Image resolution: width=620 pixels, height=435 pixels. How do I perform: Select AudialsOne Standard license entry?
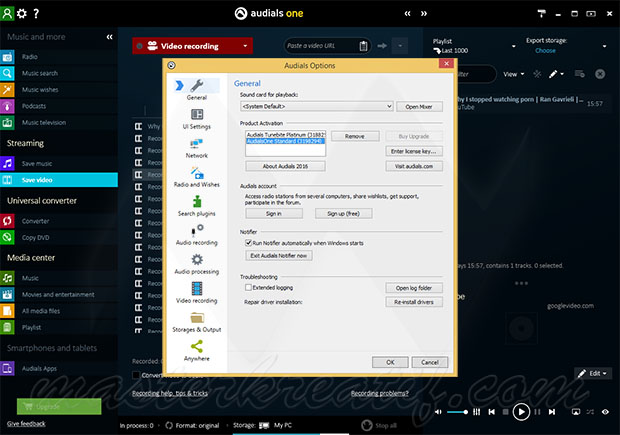point(285,141)
